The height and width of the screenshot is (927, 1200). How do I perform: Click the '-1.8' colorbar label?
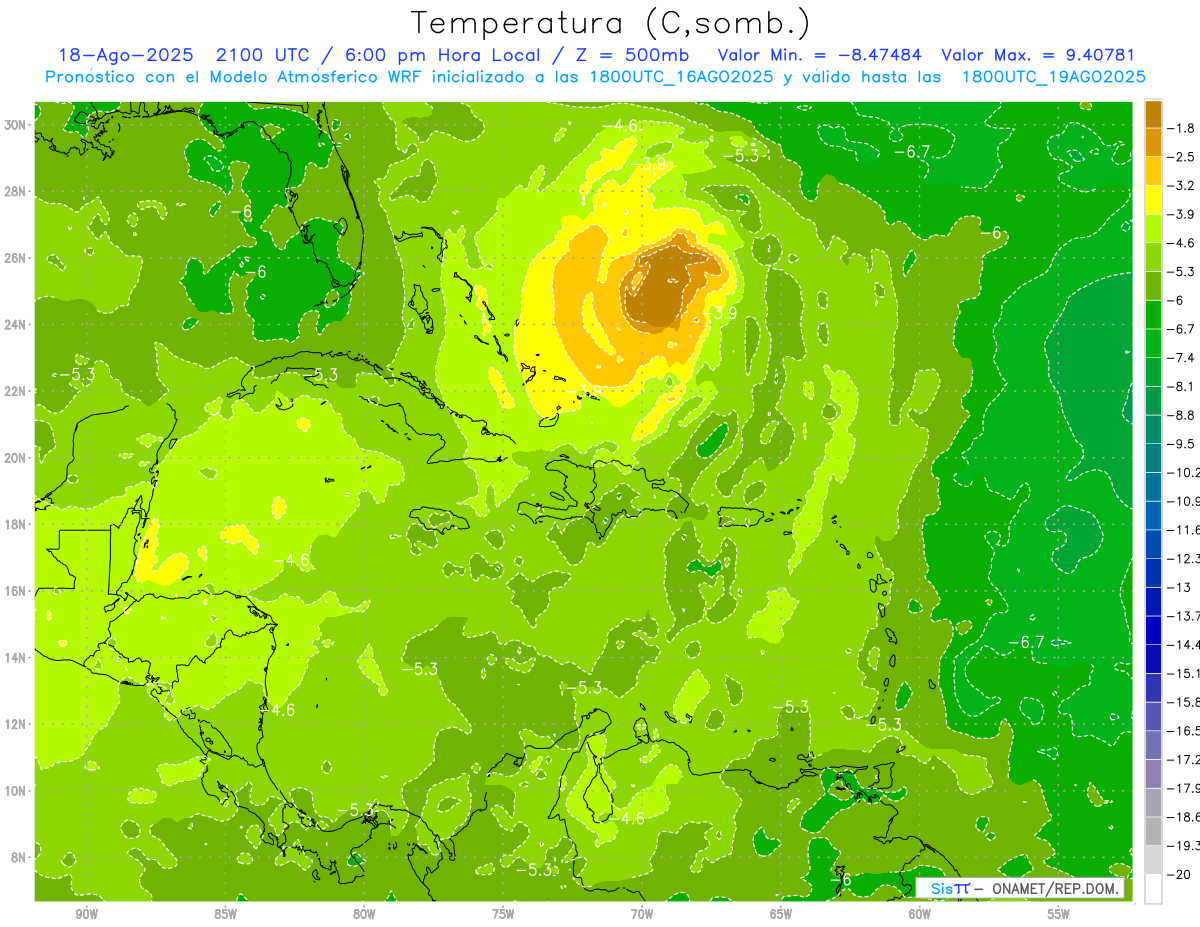[1183, 128]
